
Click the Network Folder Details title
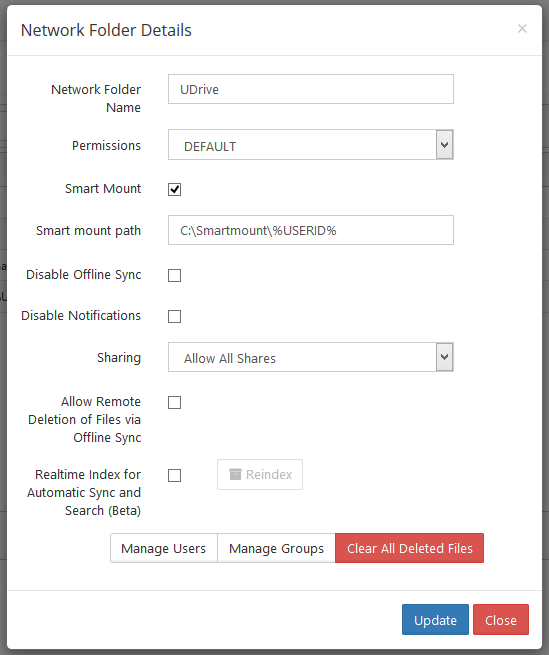106,30
